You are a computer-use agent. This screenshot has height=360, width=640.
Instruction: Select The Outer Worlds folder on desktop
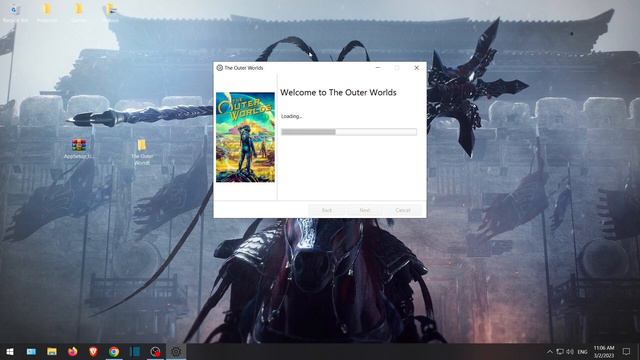point(142,152)
